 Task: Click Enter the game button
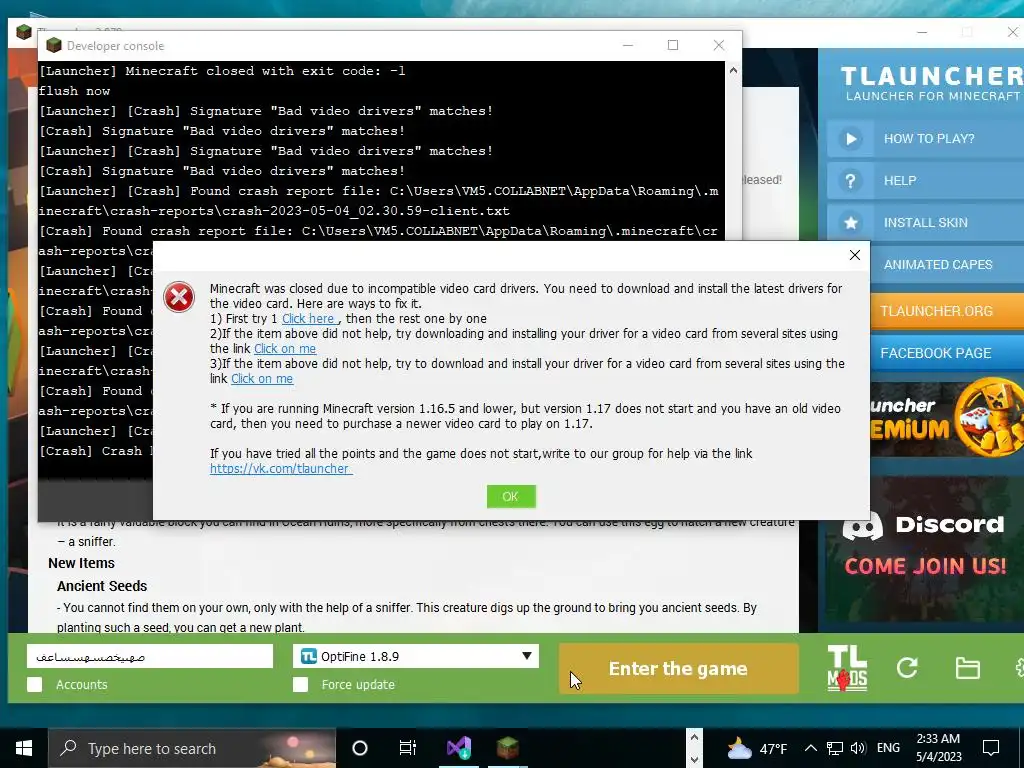679,668
